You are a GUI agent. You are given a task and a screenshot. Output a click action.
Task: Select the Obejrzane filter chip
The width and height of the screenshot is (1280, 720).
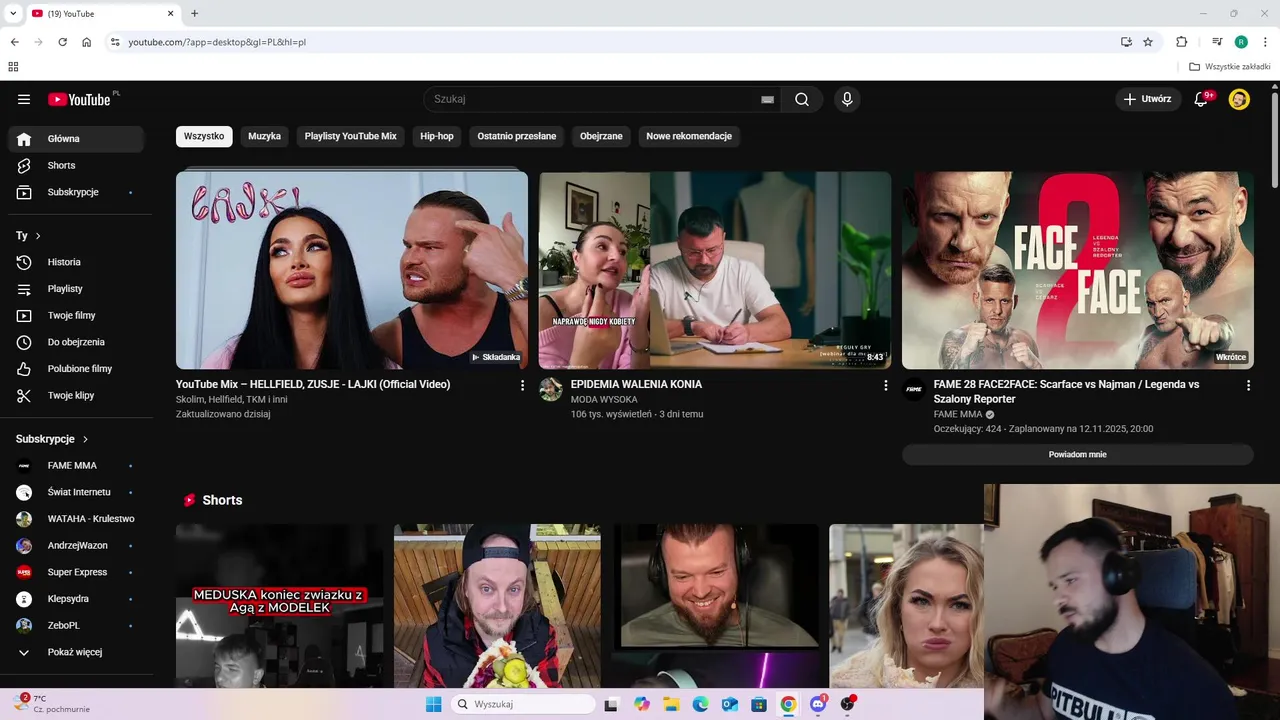point(601,136)
